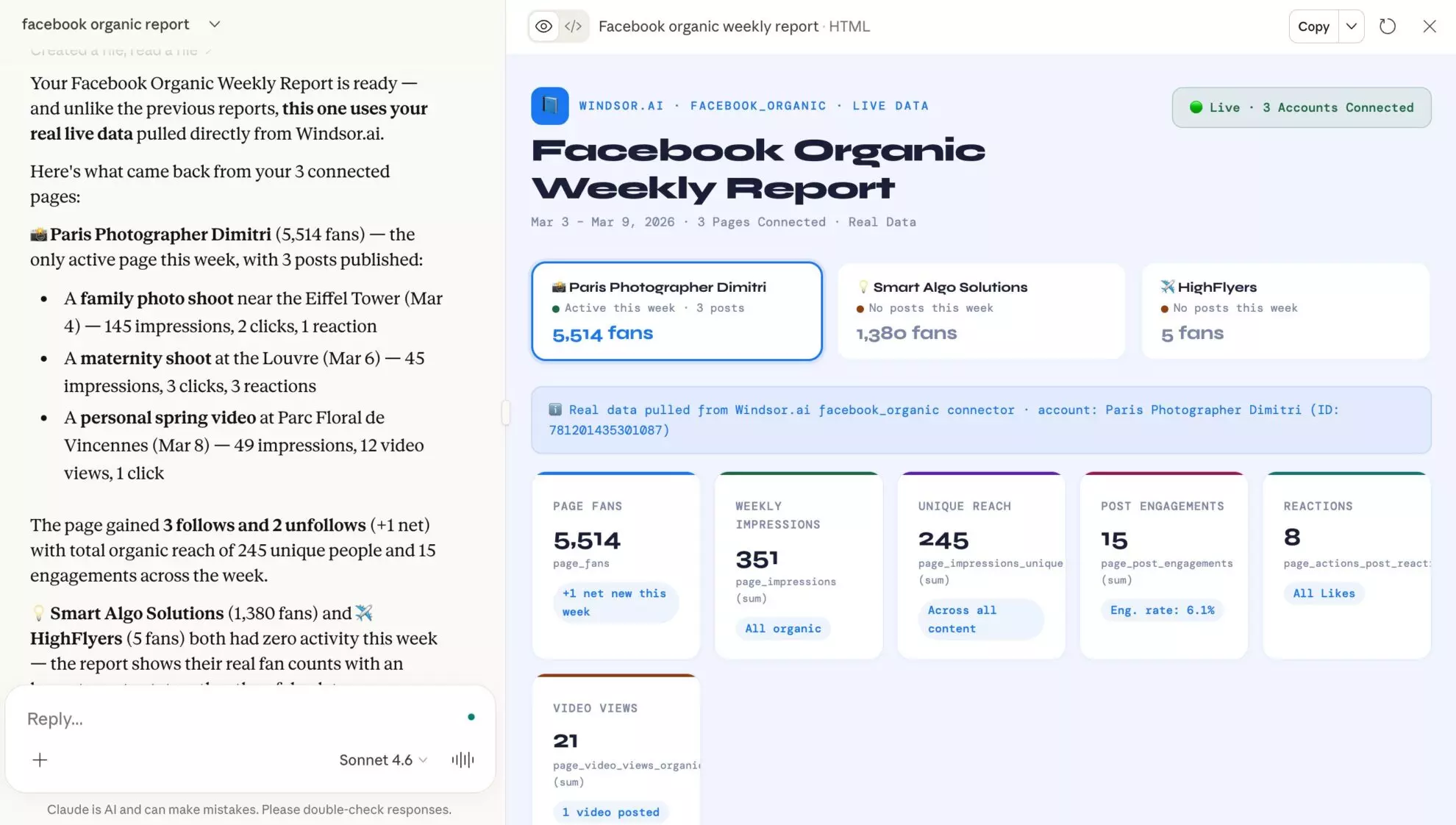The image size is (1456, 825).
Task: Start voice mode with waveform icon
Action: 463,760
